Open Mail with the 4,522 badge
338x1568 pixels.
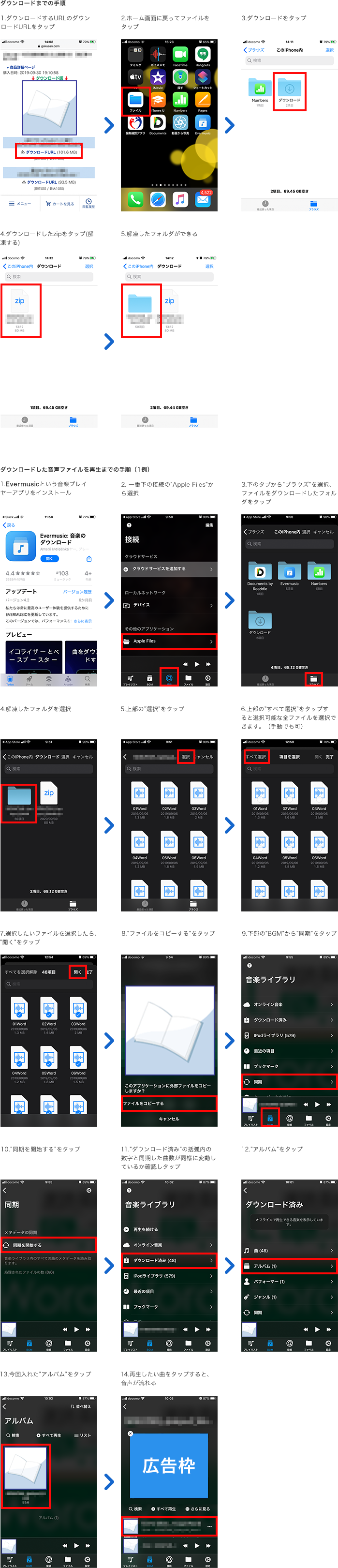tap(203, 199)
